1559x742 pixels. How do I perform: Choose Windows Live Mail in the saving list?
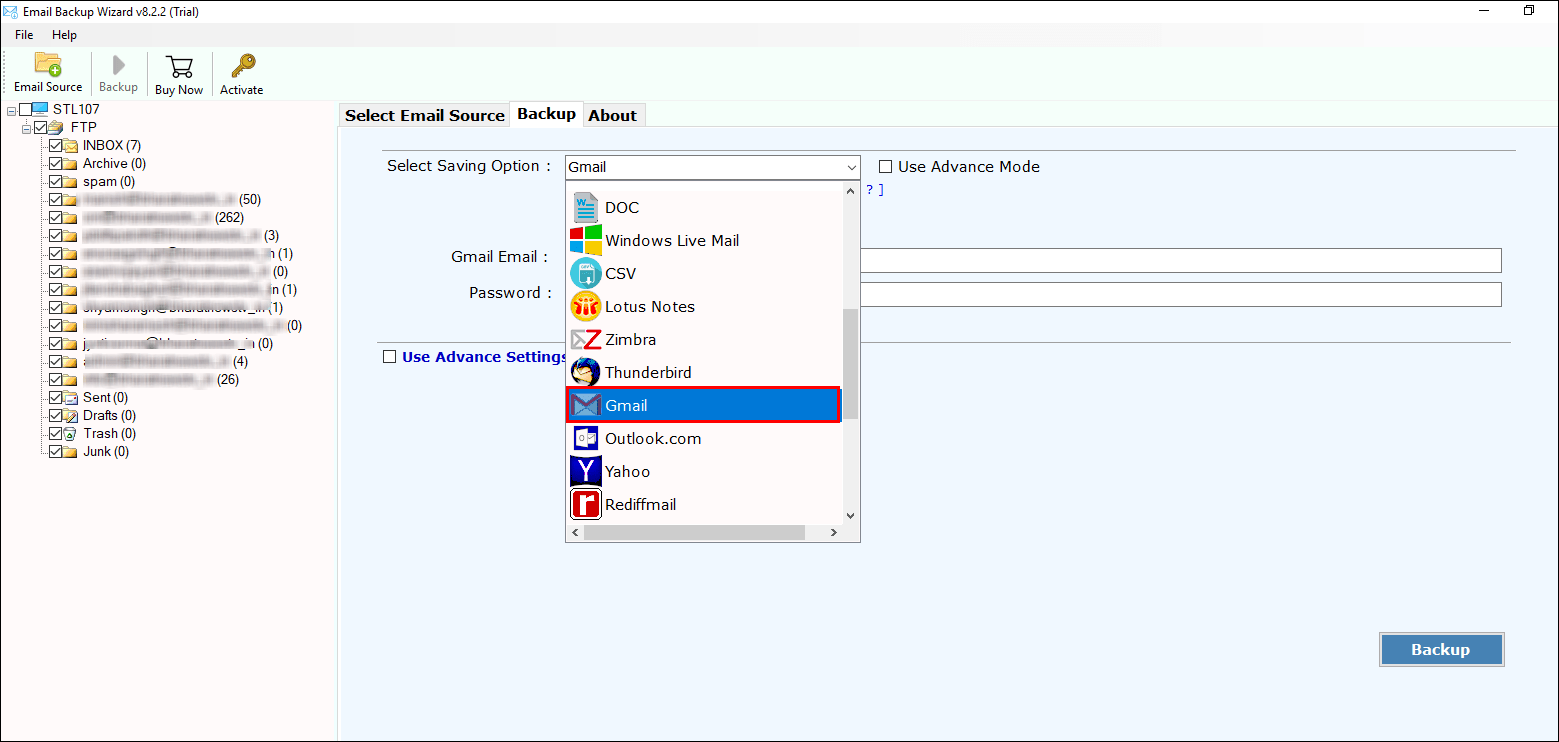tap(704, 241)
